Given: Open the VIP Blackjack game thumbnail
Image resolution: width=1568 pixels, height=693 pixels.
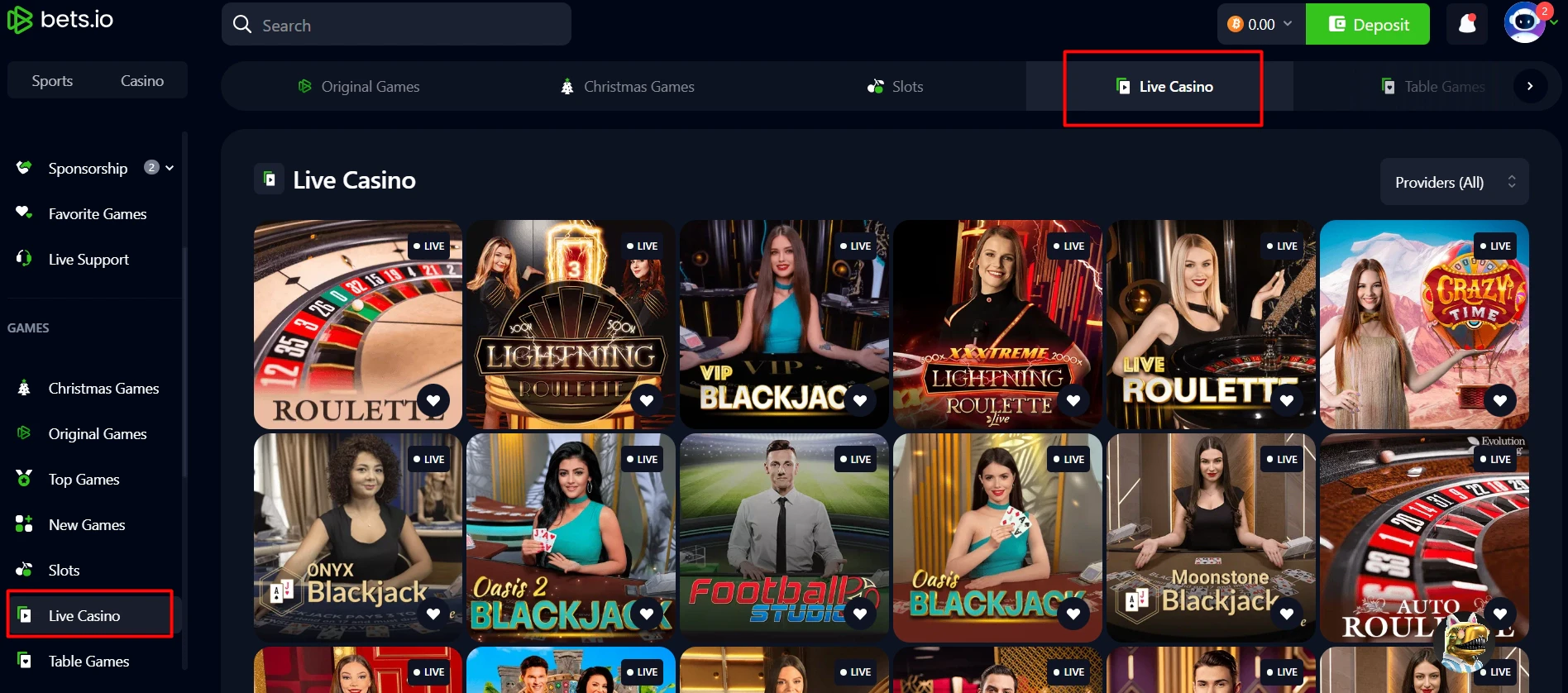Looking at the screenshot, I should point(784,324).
